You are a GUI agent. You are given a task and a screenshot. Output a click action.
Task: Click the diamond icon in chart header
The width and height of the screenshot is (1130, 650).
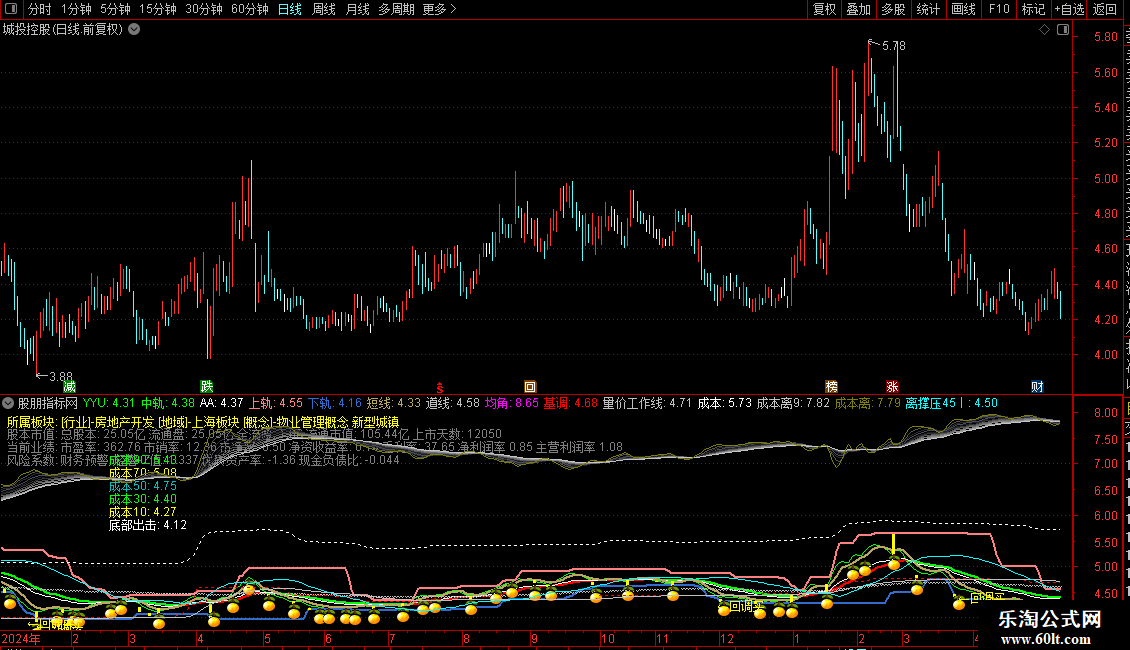tap(1044, 30)
